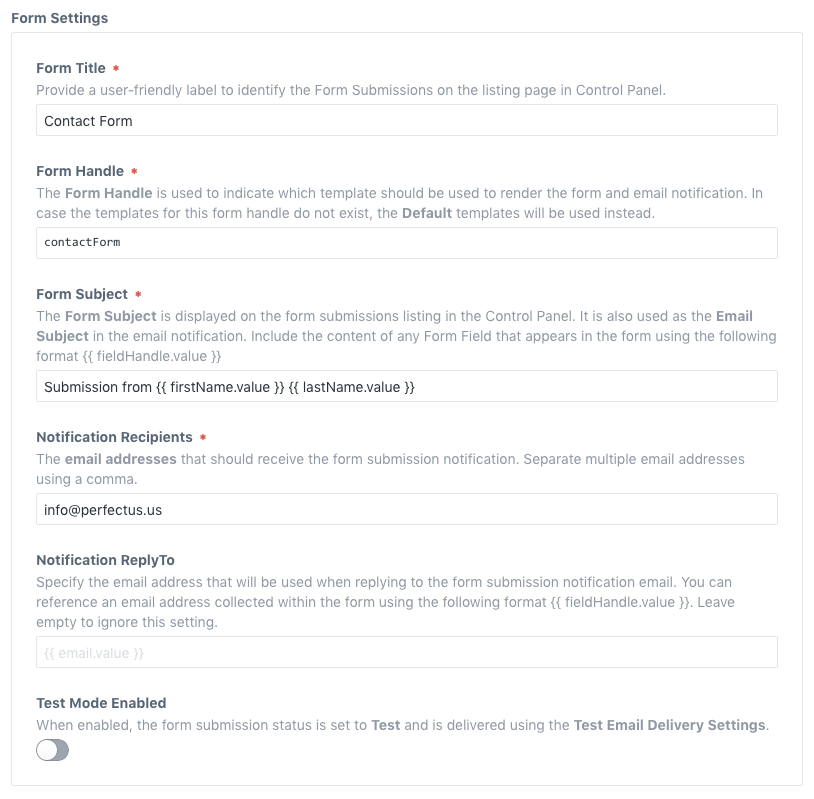Click the Form Handle help description paragraph
This screenshot has width=814, height=799.
click(x=400, y=203)
